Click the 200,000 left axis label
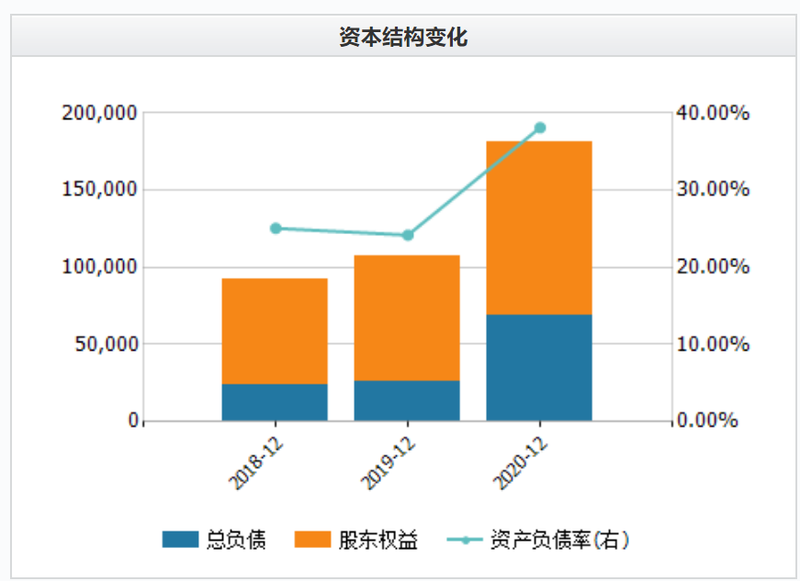This screenshot has height=581, width=800. (100, 113)
